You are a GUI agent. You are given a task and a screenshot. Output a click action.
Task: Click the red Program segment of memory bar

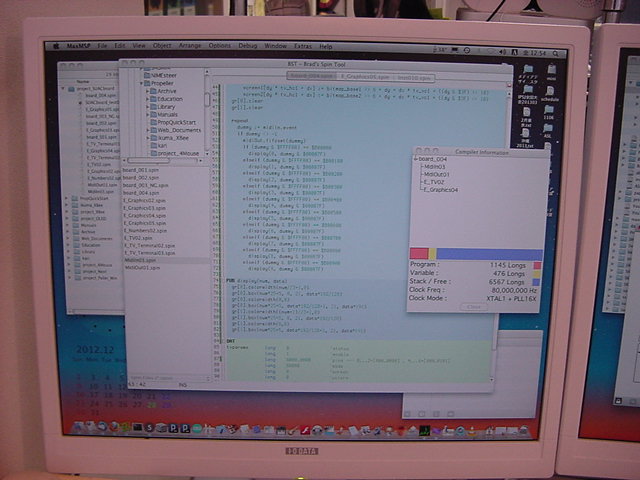tap(419, 253)
